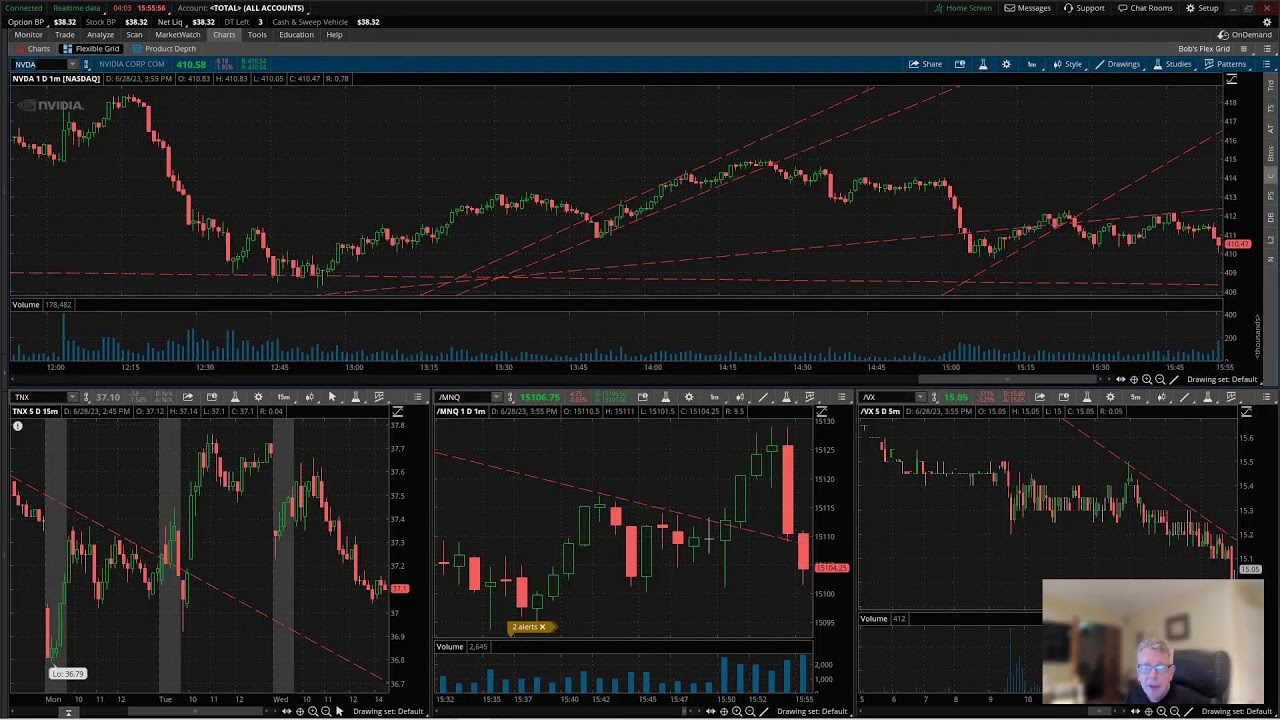Viewport: 1280px width, 720px height.
Task: Open Drawings tools on NVDA chart
Action: 1117,64
